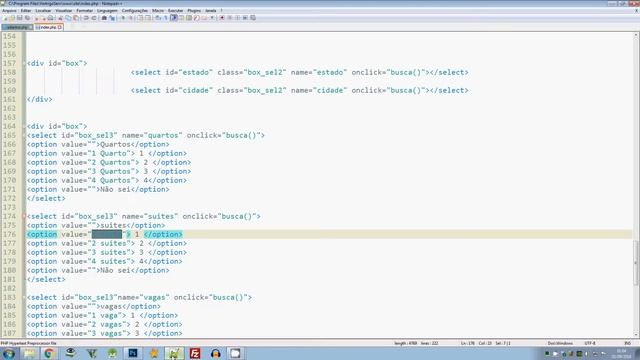Open the Editar menu
Screen dimensions: 640x360
(26, 11)
